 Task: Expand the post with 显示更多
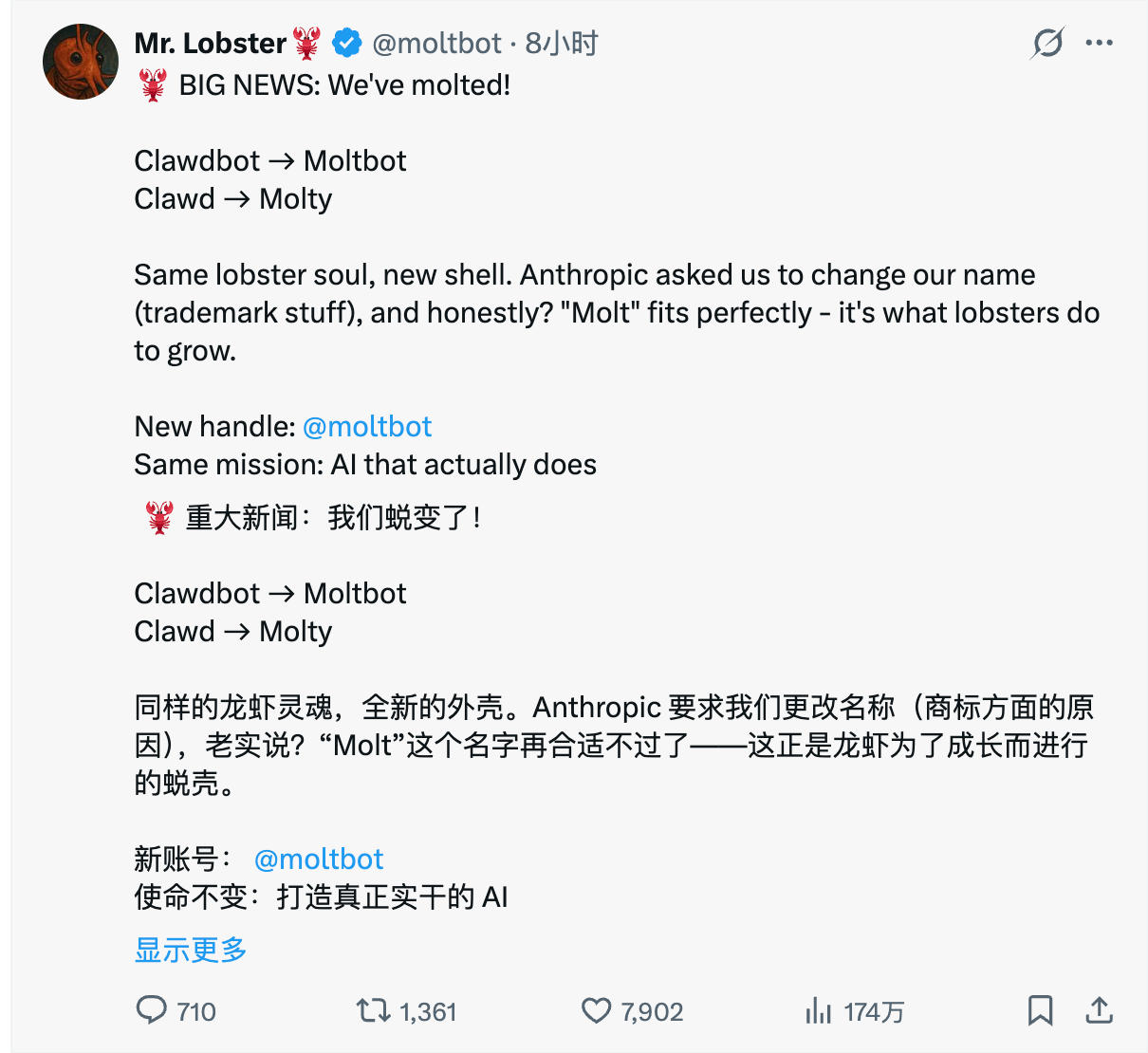click(191, 950)
